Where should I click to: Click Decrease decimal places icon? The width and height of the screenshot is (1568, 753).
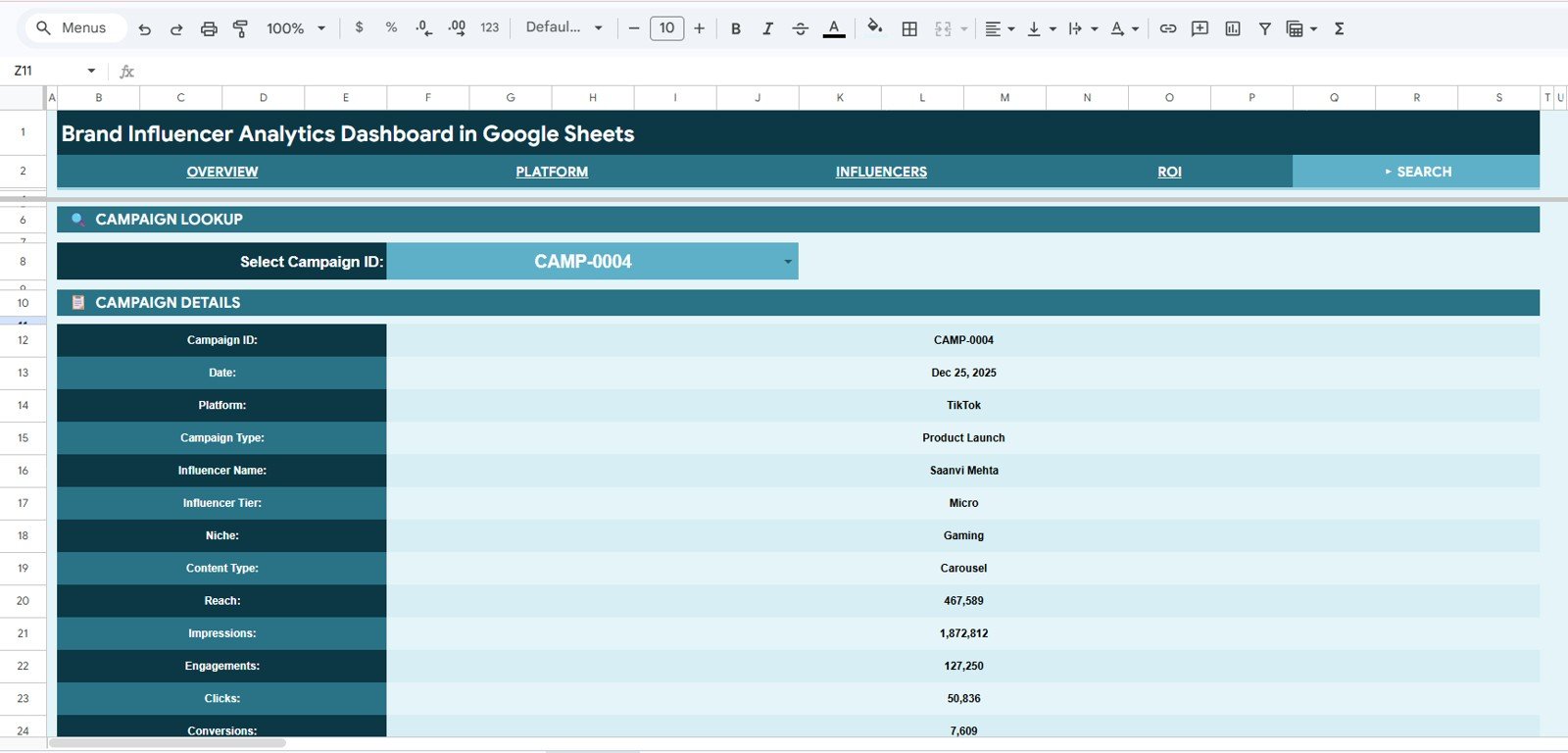click(x=423, y=28)
